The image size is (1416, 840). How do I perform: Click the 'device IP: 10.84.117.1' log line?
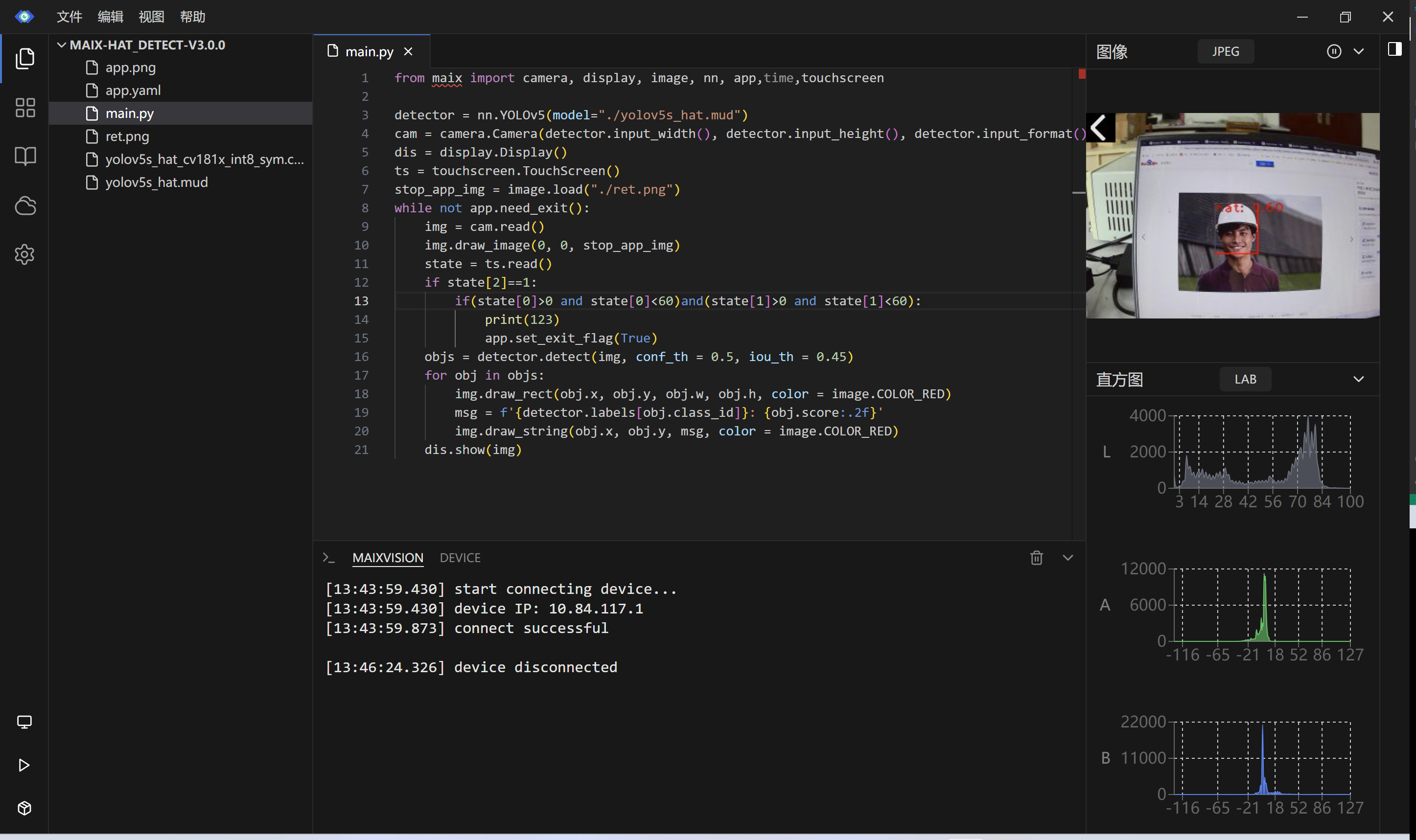point(484,609)
